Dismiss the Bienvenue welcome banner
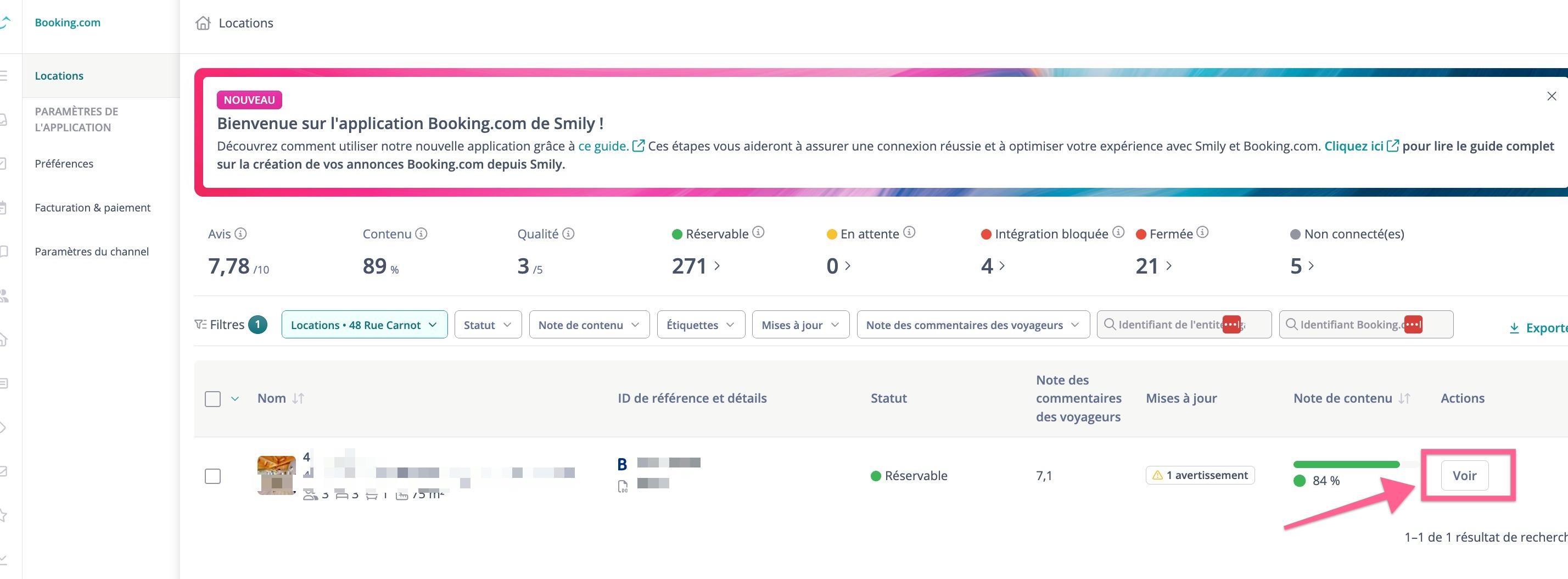 point(1551,96)
